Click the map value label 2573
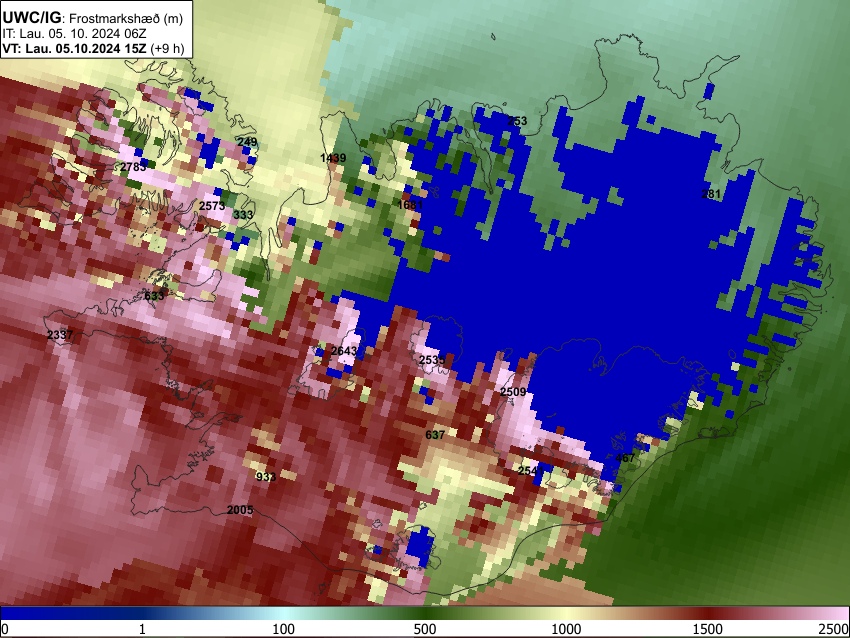850x638 pixels. point(212,206)
